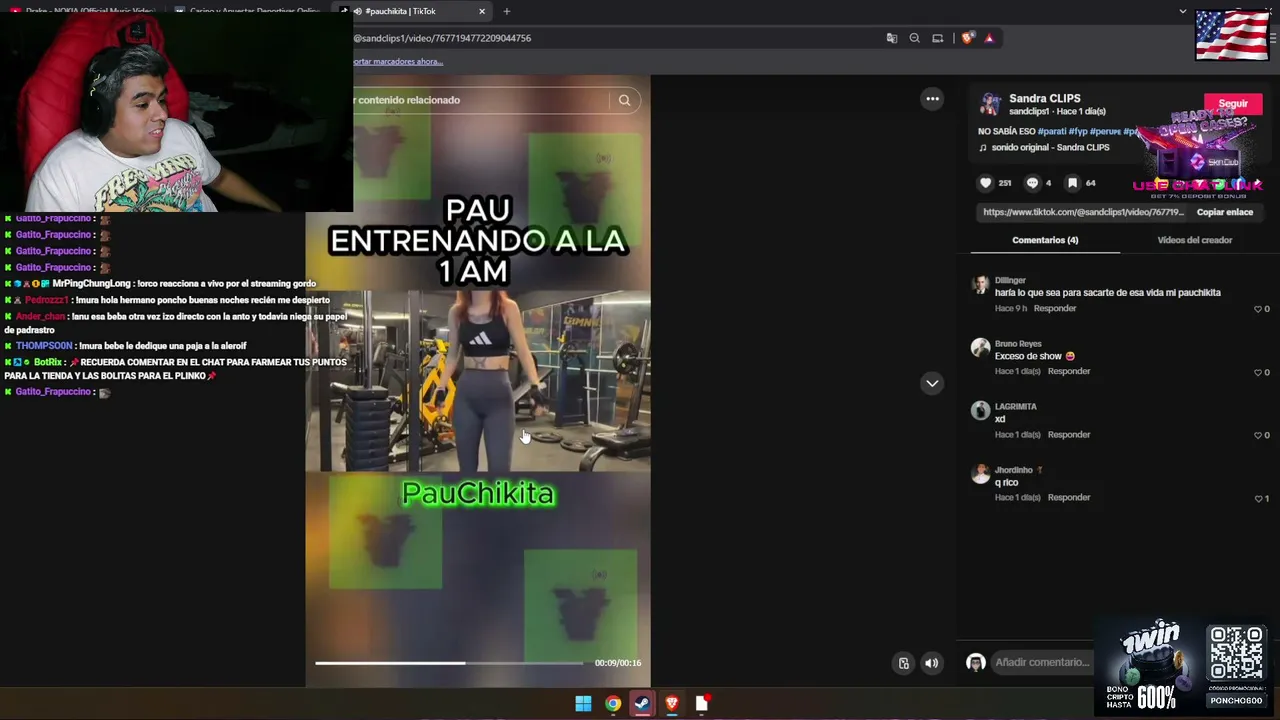Open Bruno Reyes' commenter avatar
The image size is (1280, 720).
pyautogui.click(x=980, y=348)
